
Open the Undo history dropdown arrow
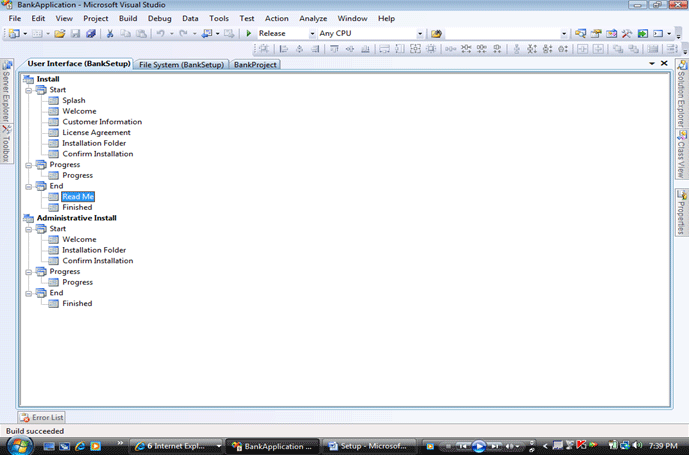click(171, 33)
